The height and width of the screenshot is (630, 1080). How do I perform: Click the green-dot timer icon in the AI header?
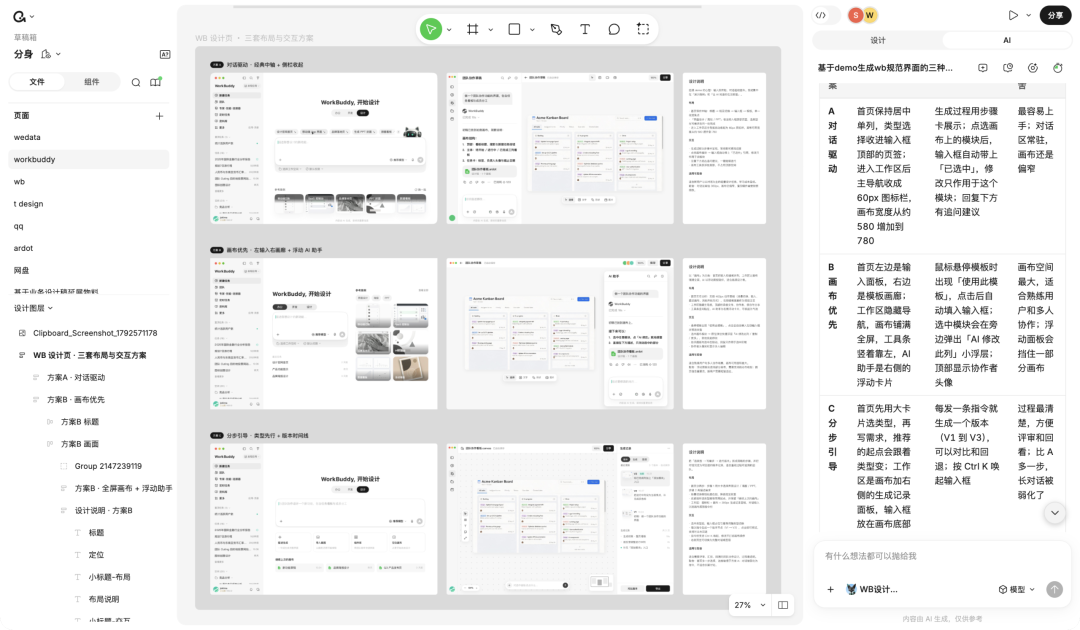[x=1058, y=67]
